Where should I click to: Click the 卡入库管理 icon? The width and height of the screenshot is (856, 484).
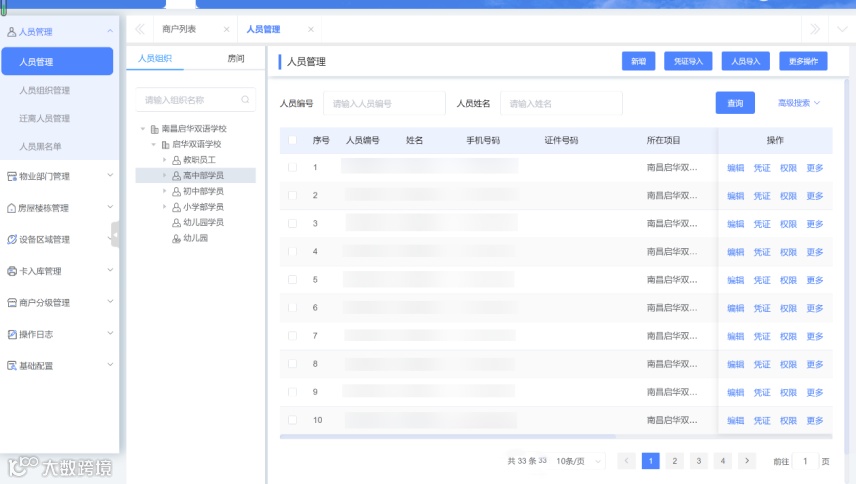click(x=11, y=271)
